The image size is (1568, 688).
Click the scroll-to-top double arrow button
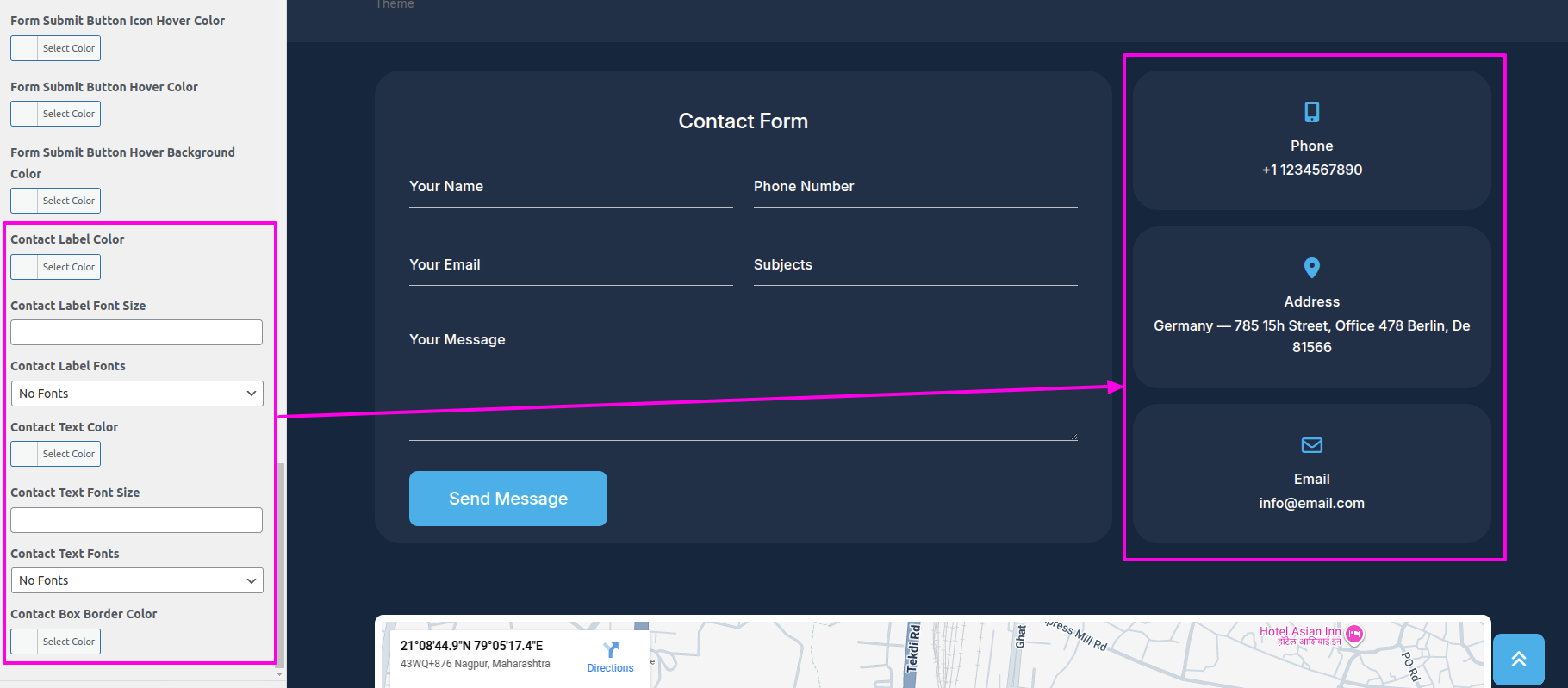tap(1518, 660)
